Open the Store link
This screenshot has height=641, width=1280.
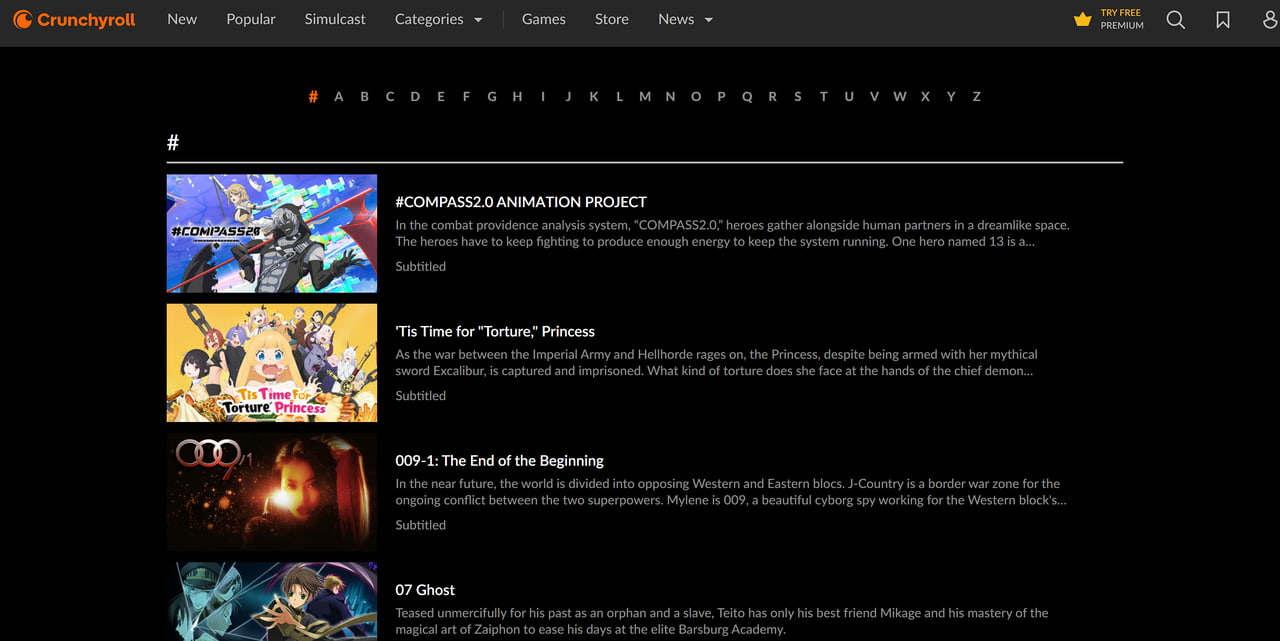[x=612, y=19]
